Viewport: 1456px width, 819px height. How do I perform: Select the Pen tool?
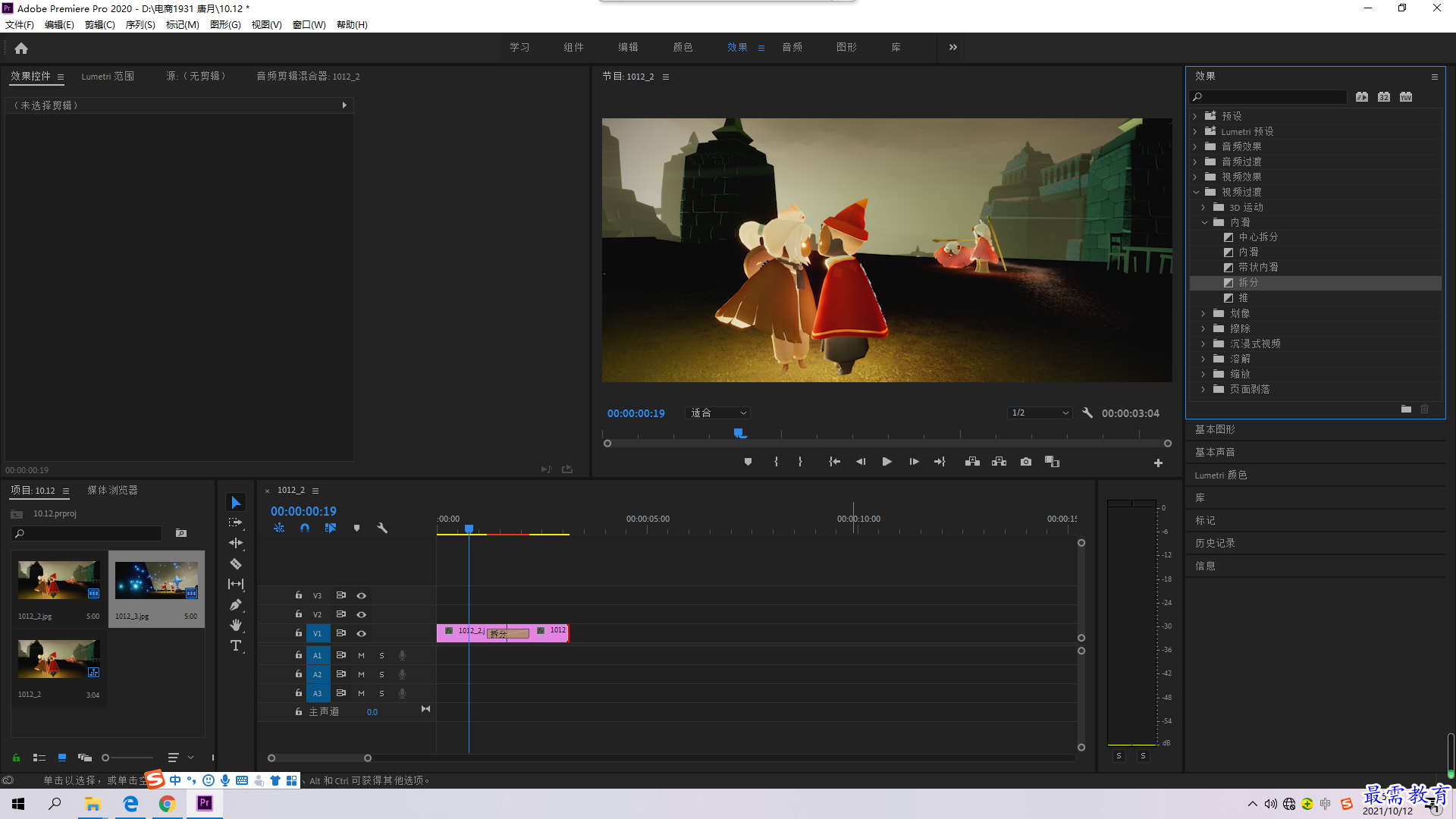coord(236,604)
